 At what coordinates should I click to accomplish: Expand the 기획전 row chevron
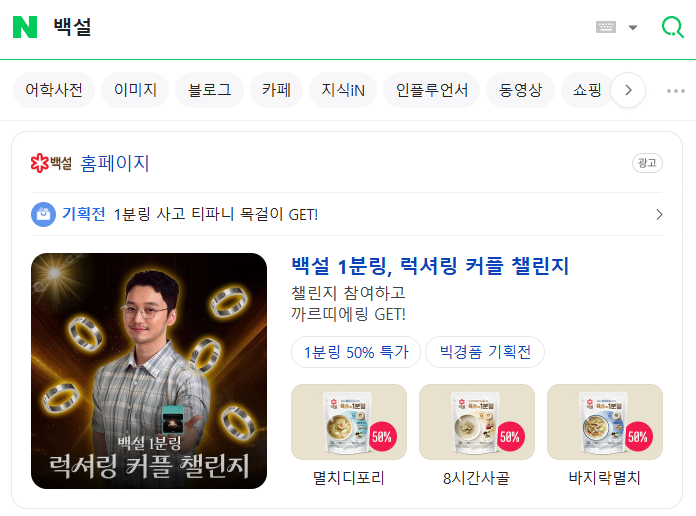(659, 214)
